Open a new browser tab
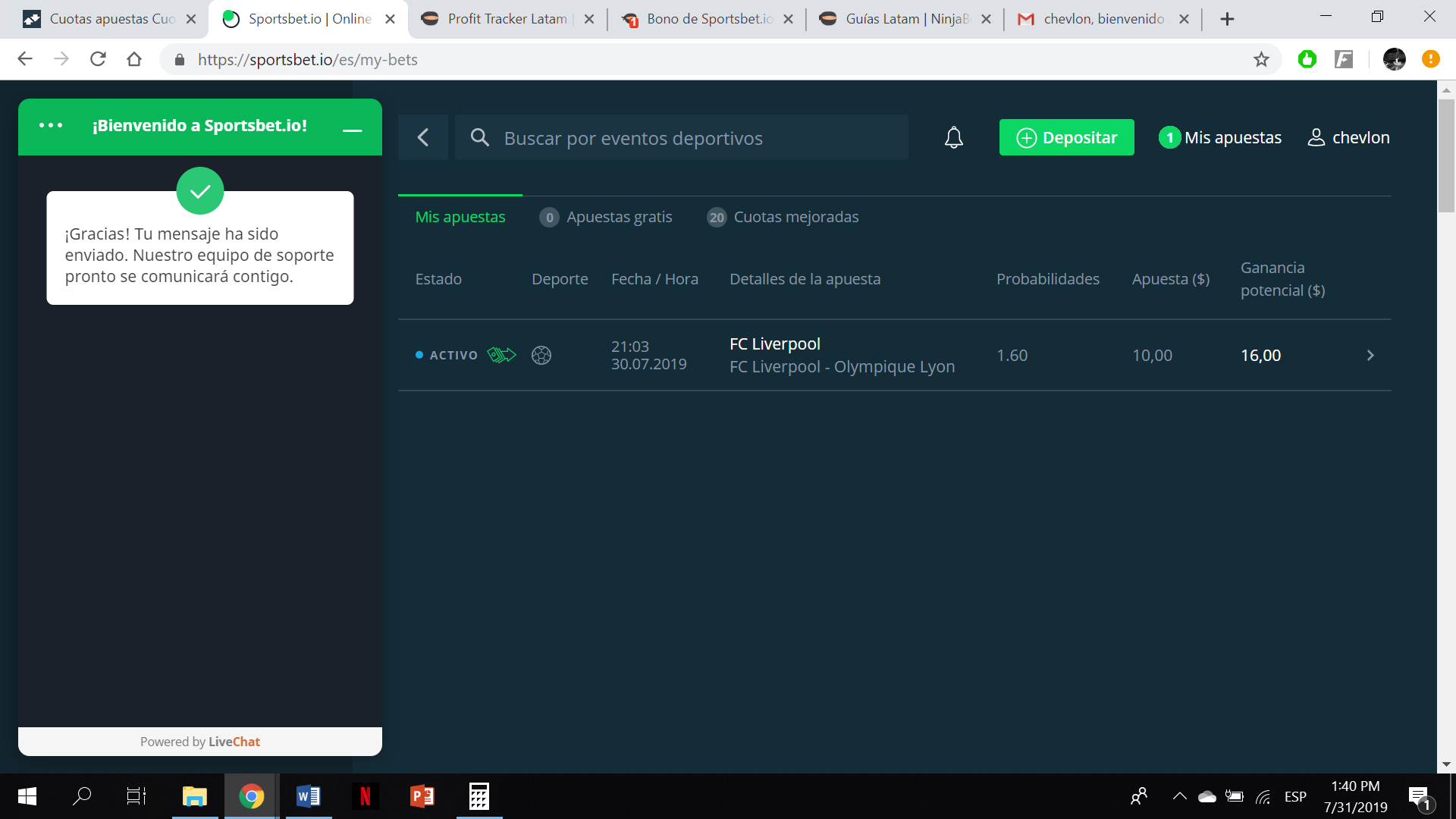The image size is (1456, 819). click(1227, 19)
